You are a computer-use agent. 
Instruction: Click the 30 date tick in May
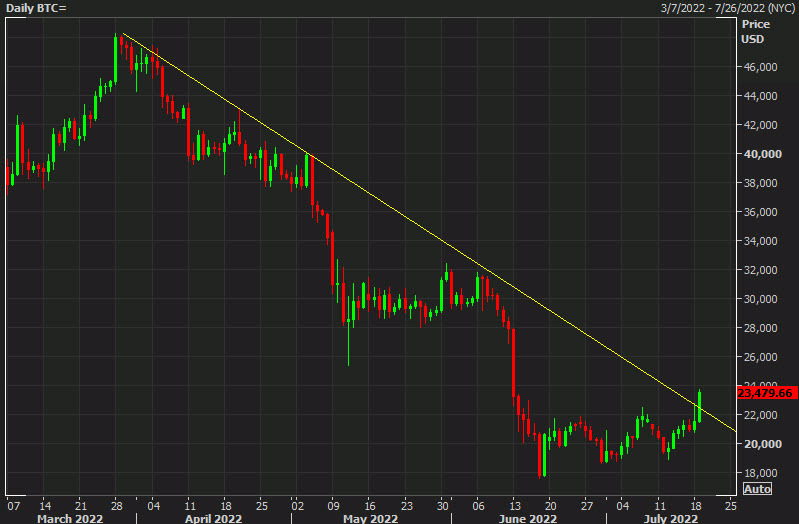point(442,506)
